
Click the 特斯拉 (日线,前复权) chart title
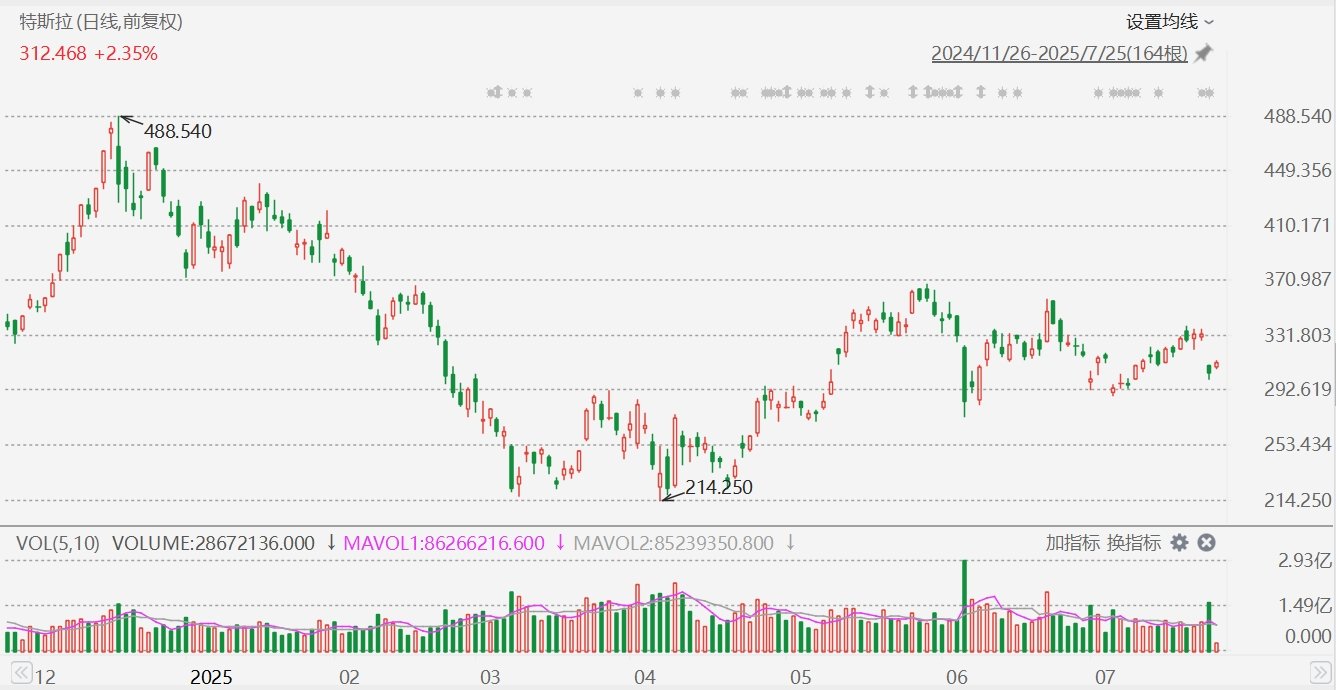pos(101,21)
